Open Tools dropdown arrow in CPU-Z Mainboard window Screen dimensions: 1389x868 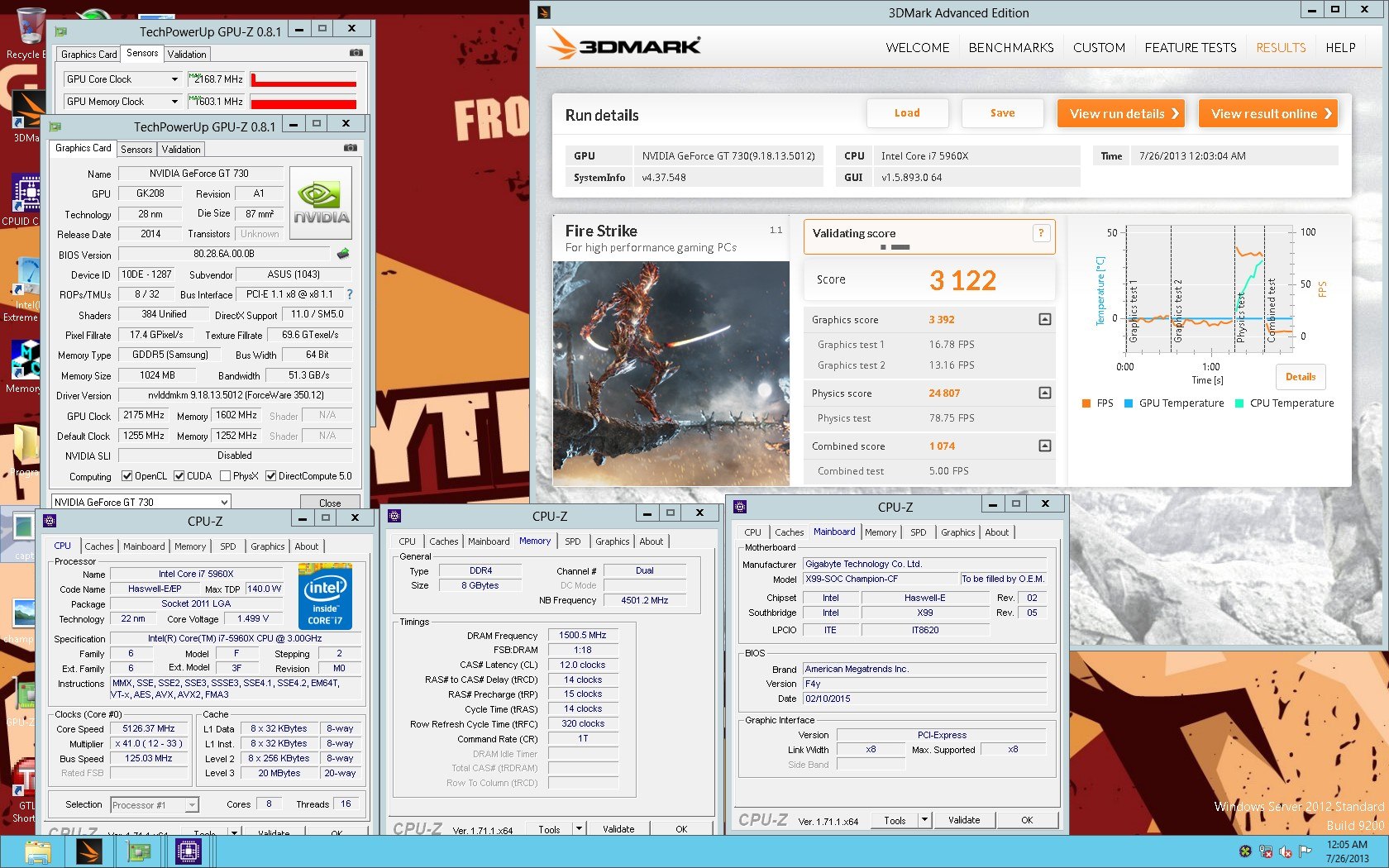(x=925, y=820)
